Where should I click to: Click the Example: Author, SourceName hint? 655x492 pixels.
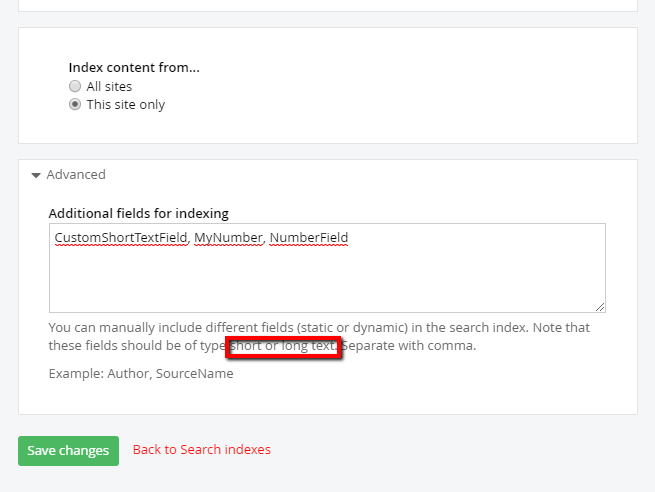click(x=141, y=373)
